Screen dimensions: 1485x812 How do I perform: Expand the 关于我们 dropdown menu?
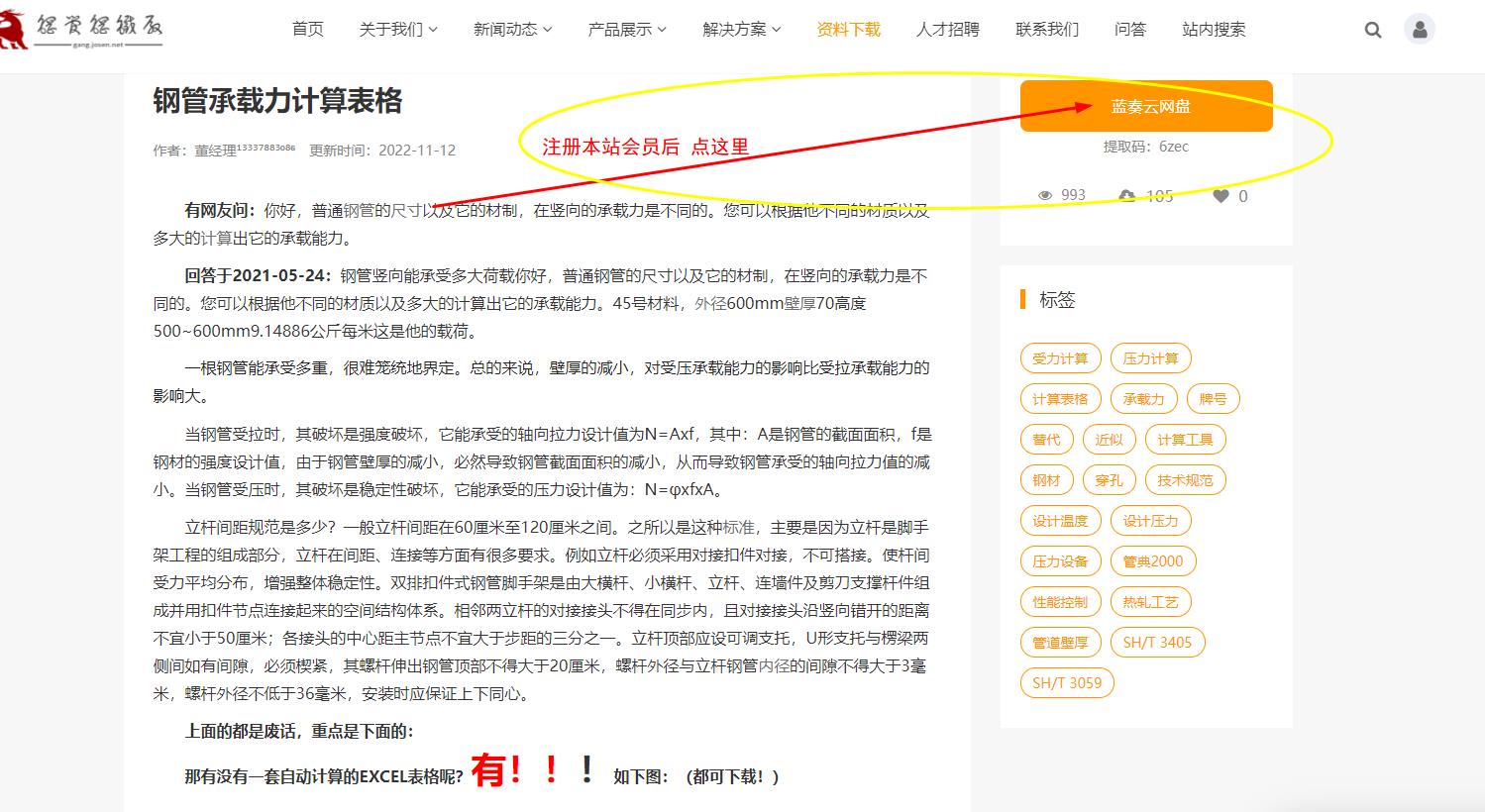point(398,30)
